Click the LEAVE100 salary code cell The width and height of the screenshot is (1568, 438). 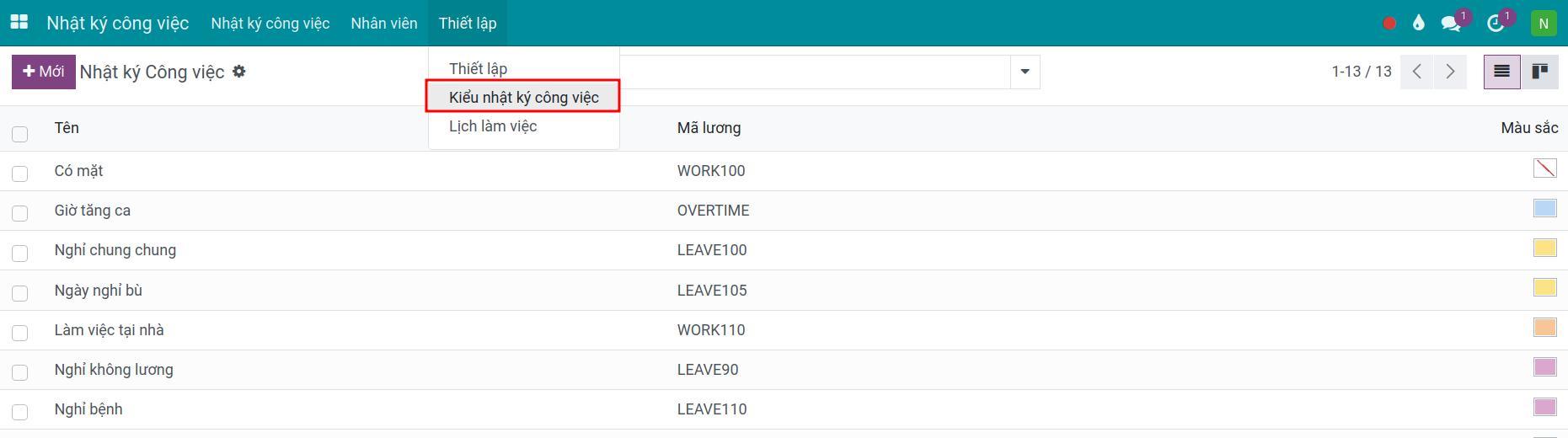(712, 250)
